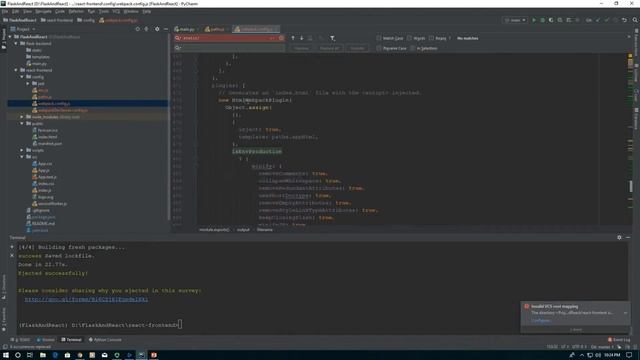
Task: Click the Debug bug icon in toolbar
Action: [x=542, y=20]
